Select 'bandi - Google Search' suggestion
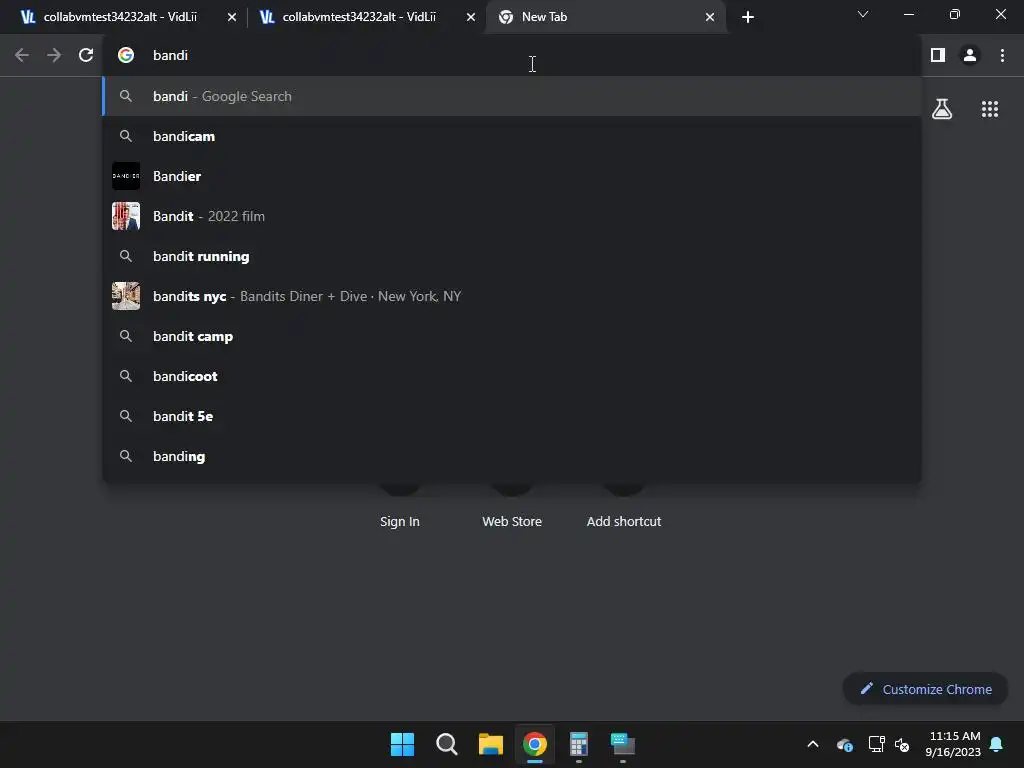The width and height of the screenshot is (1024, 768). pos(512,96)
